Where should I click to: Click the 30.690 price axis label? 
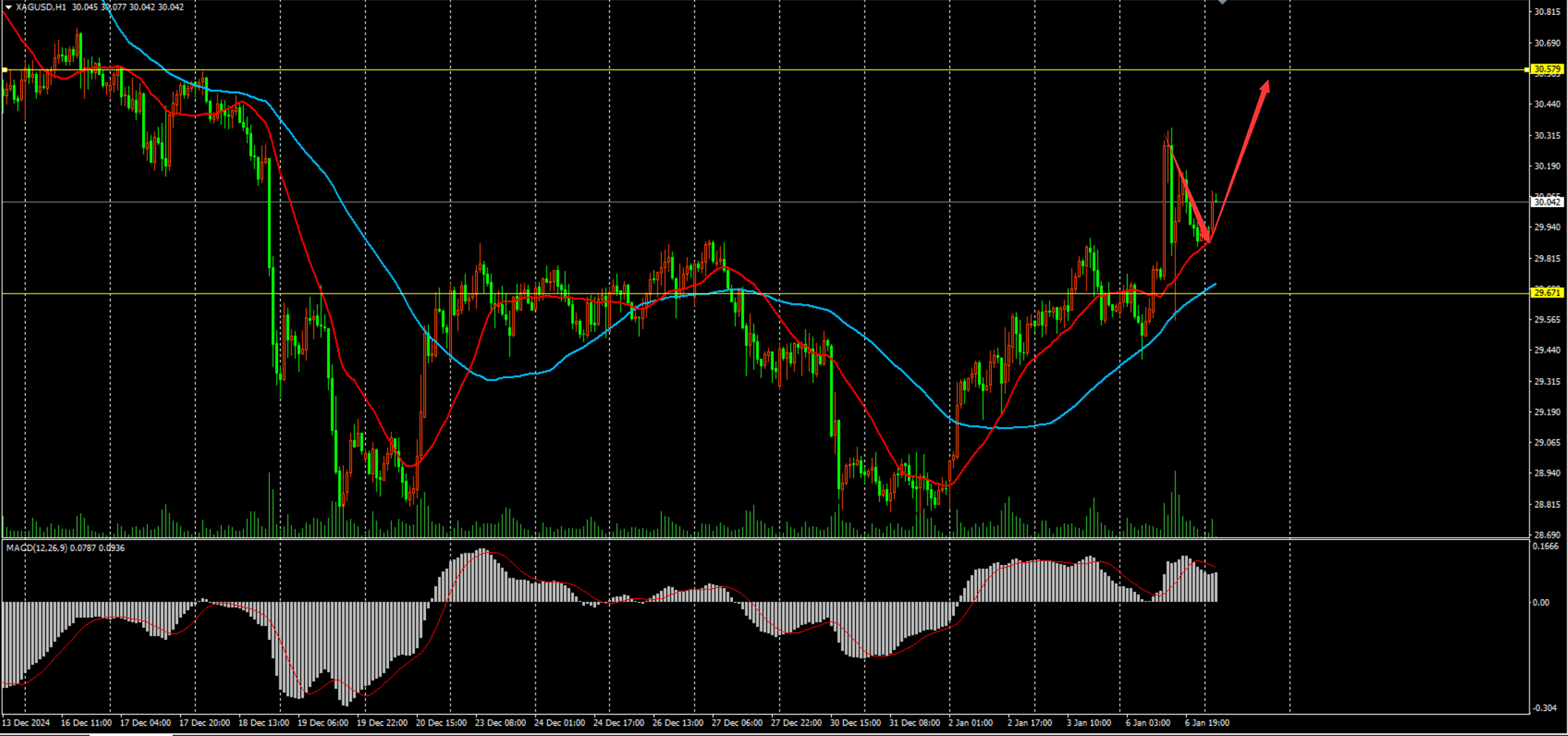[x=1547, y=43]
